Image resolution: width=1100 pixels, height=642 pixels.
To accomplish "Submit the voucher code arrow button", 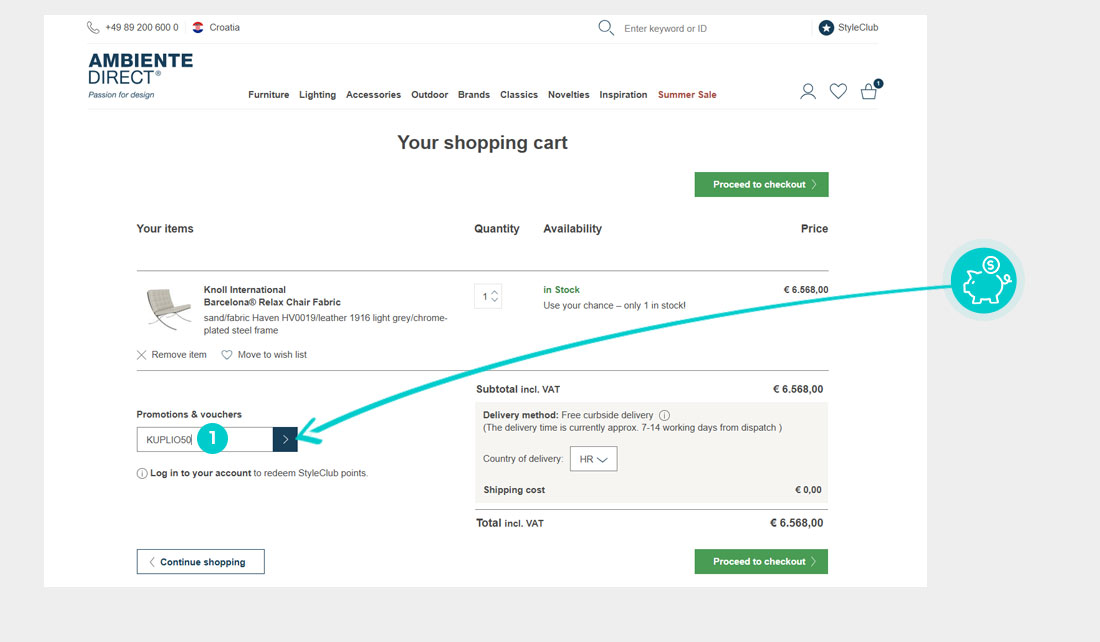I will point(285,439).
